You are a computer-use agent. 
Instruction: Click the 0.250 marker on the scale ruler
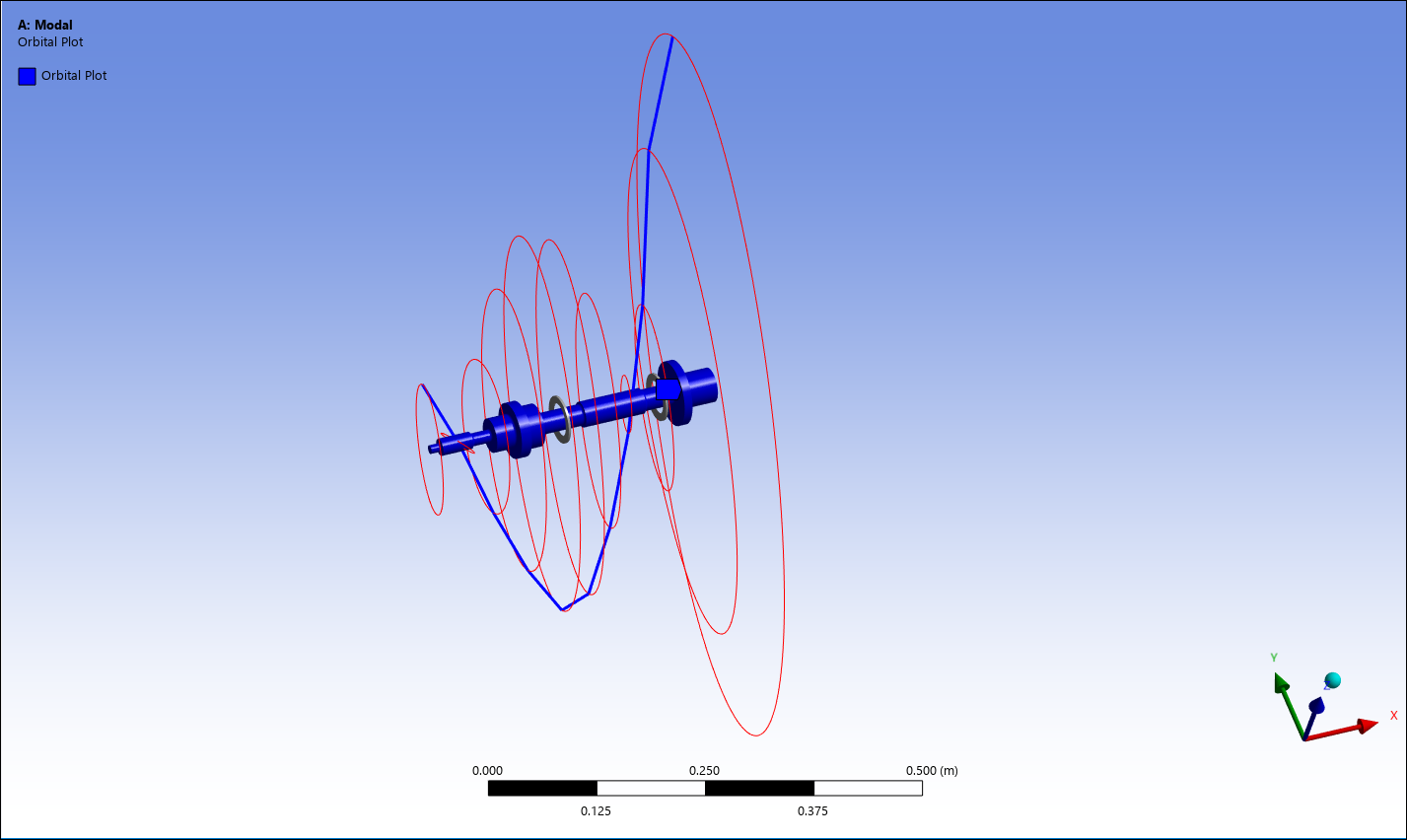click(x=706, y=770)
